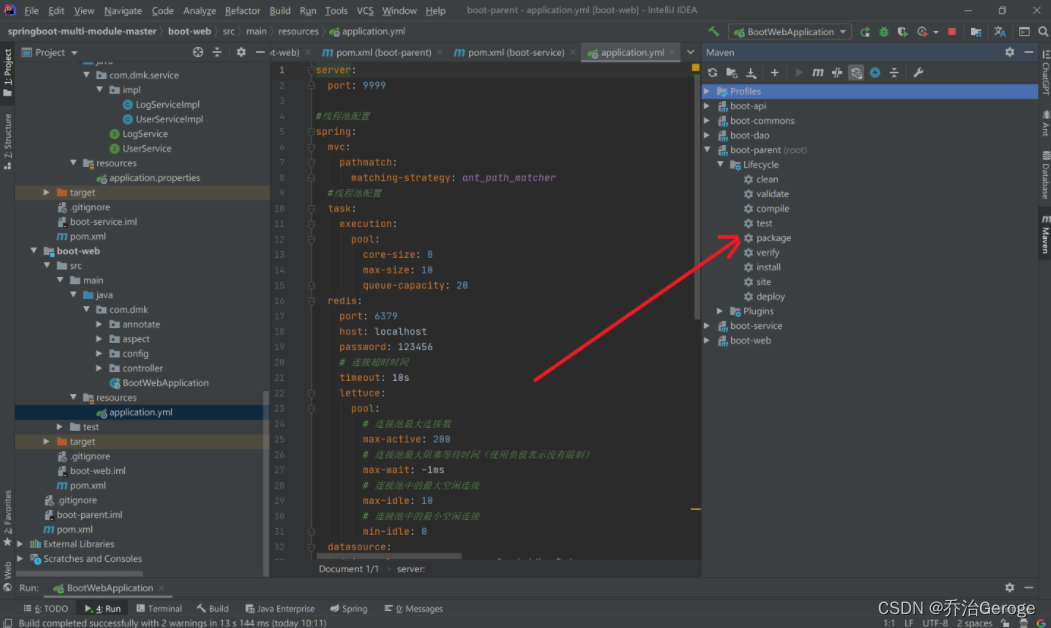
Task: Start debugging with the green bug icon
Action: (884, 32)
